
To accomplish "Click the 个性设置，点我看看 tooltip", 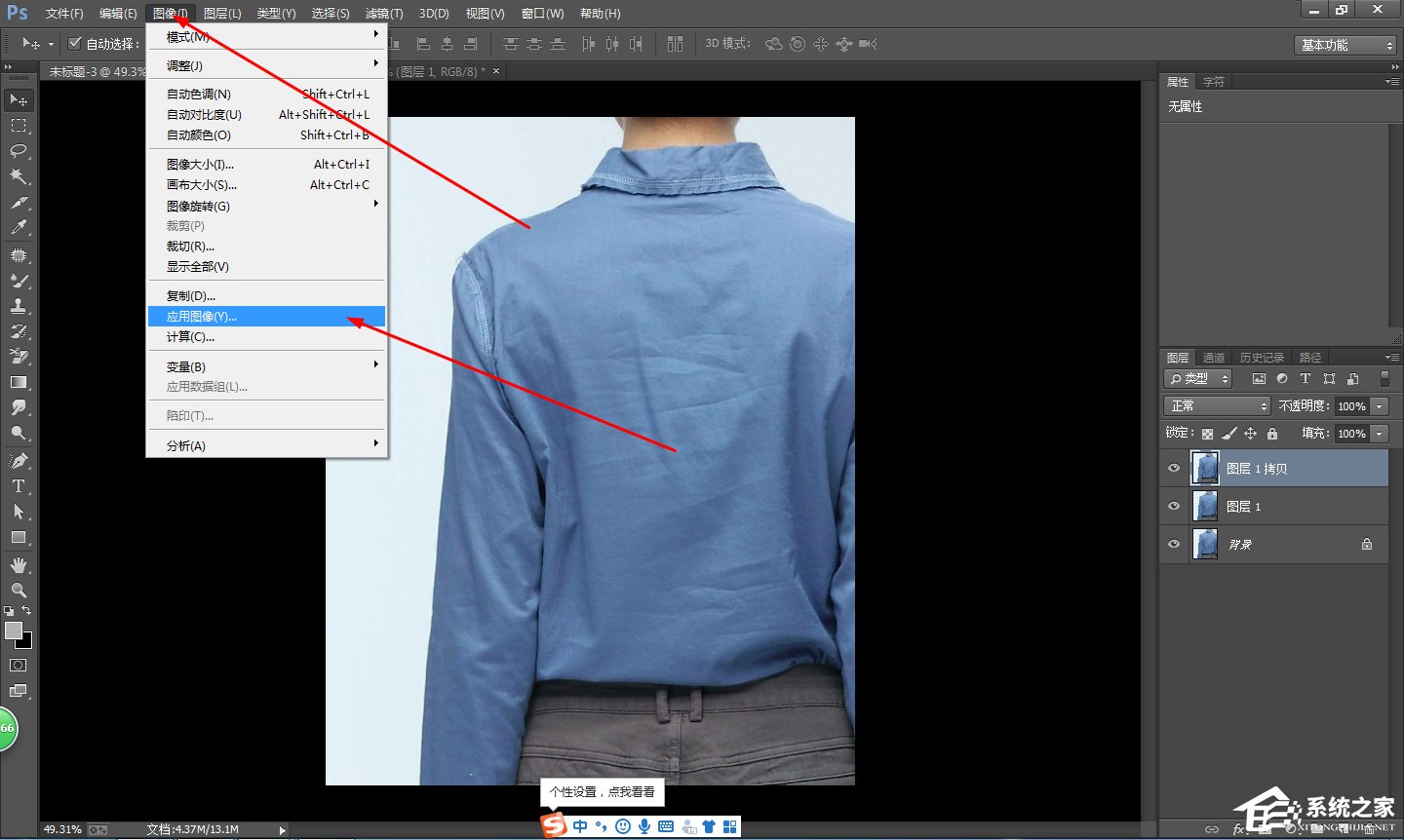I will pos(602,792).
